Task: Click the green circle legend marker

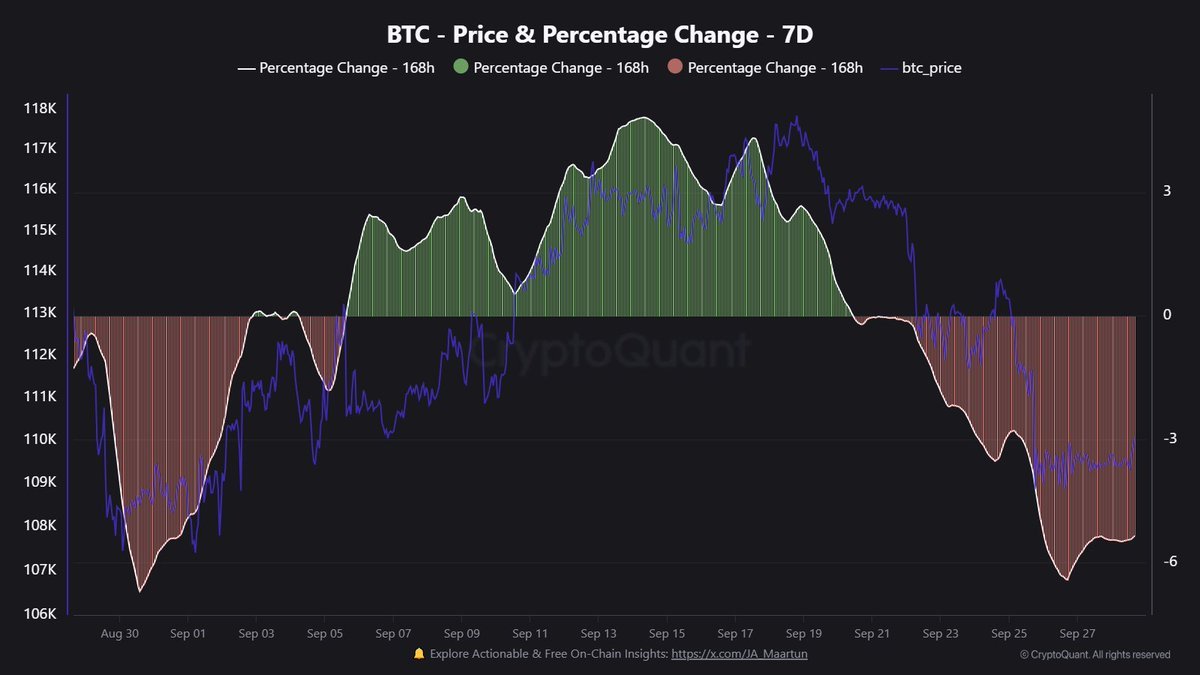Action: click(x=460, y=68)
